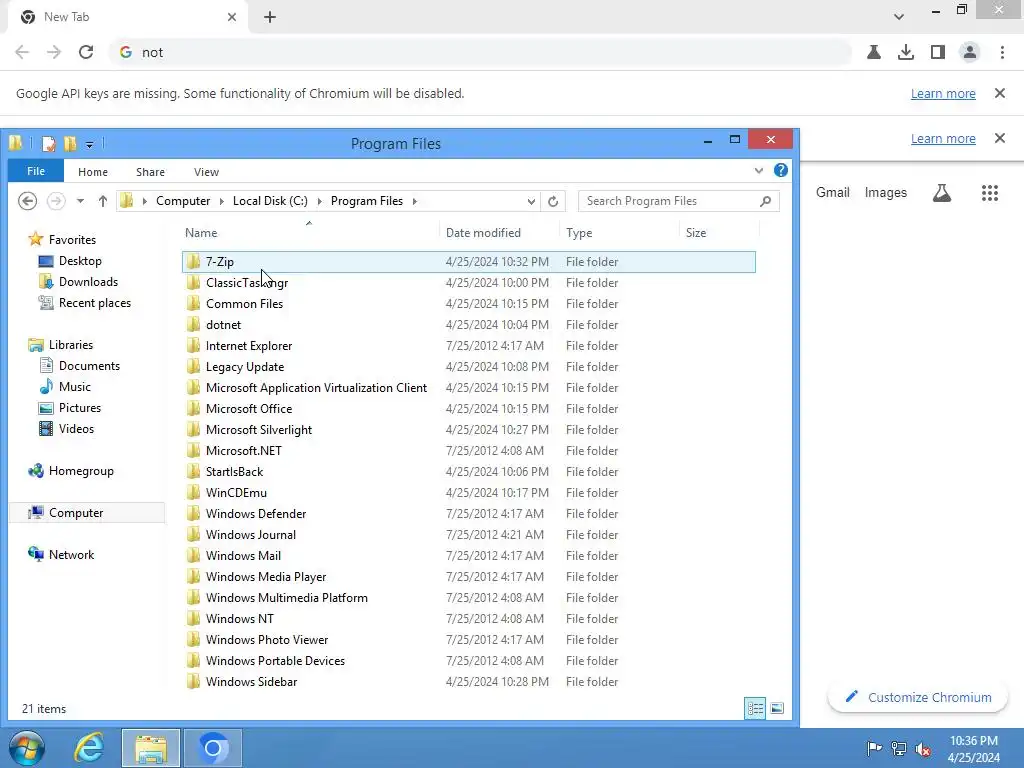Click New Folder icon in quick access toolbar
This screenshot has width=1024, height=768.
(70, 144)
